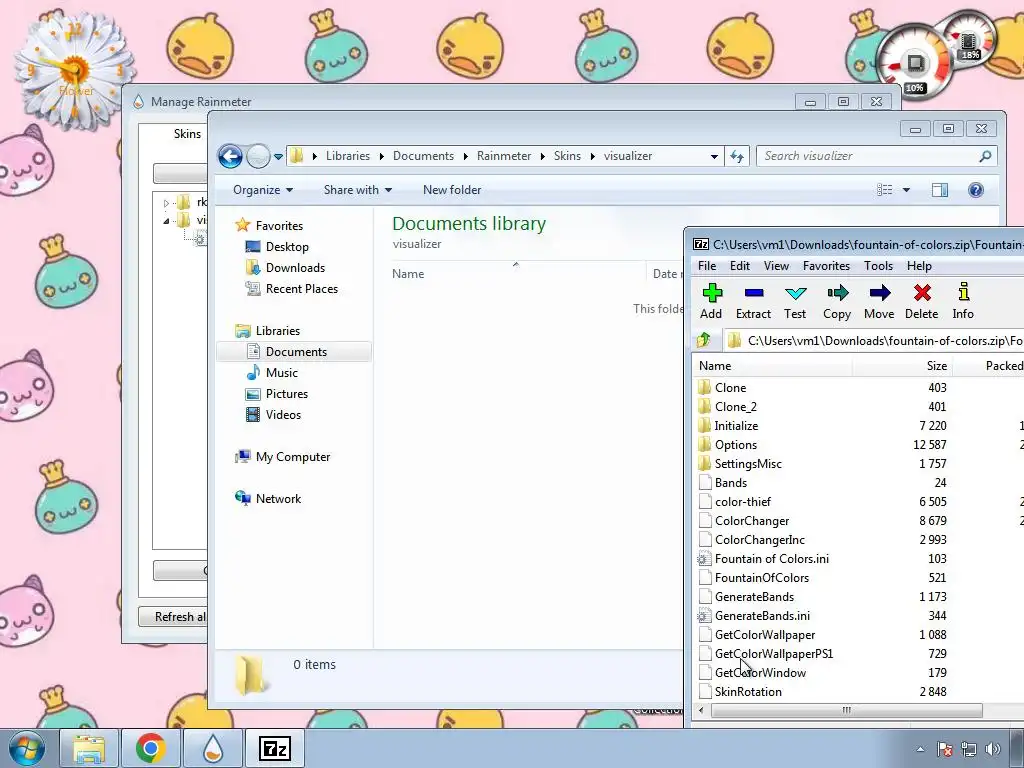Open Downloads in Explorer sidebar
Screen dimensions: 1024x768
295,268
